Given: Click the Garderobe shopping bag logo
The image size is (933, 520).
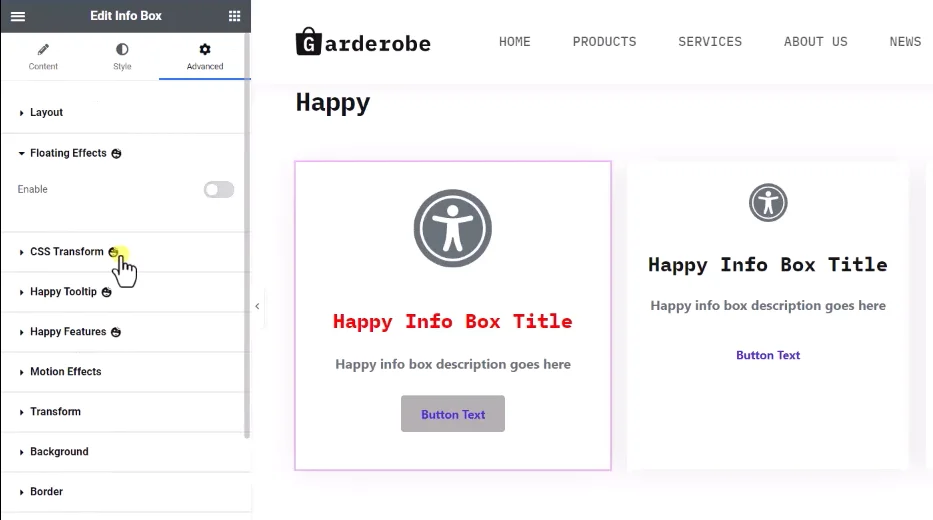Looking at the screenshot, I should [x=308, y=42].
